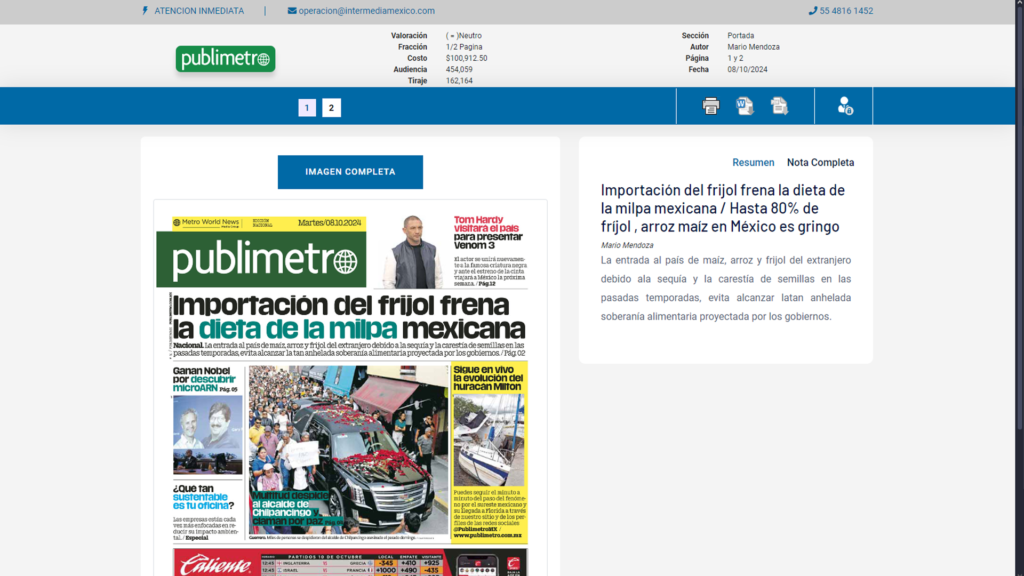Click the summary paragraph text
1024x576 pixels.
pos(726,288)
